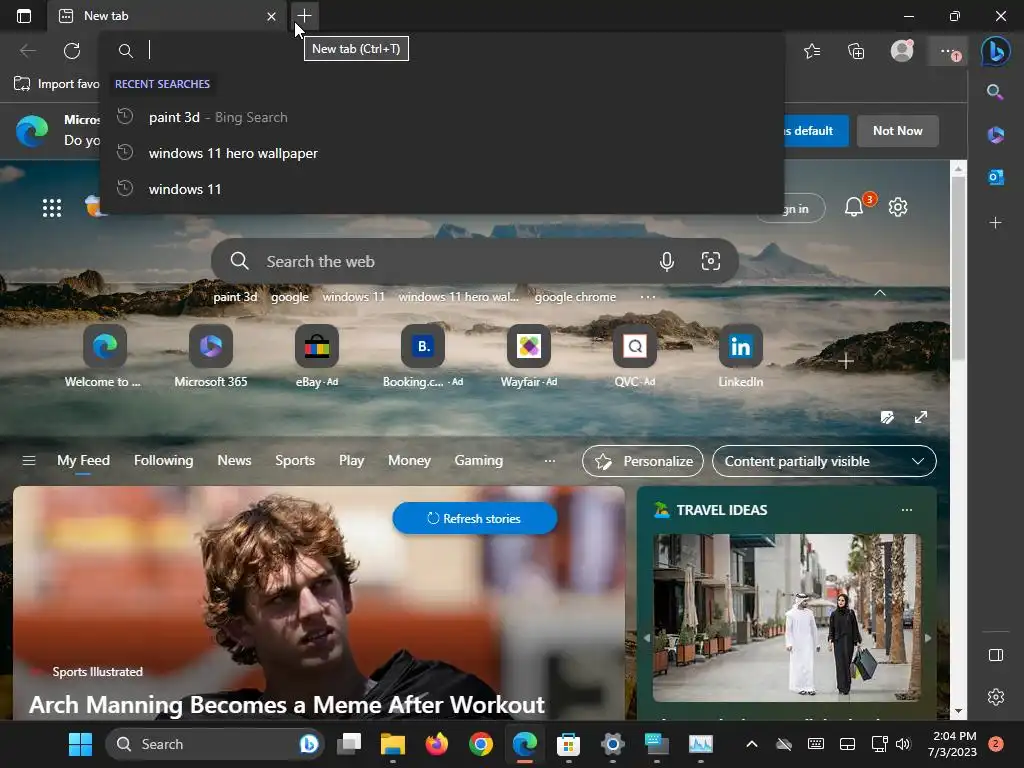1024x768 pixels.
Task: Open page settings gear icon
Action: click(x=898, y=207)
